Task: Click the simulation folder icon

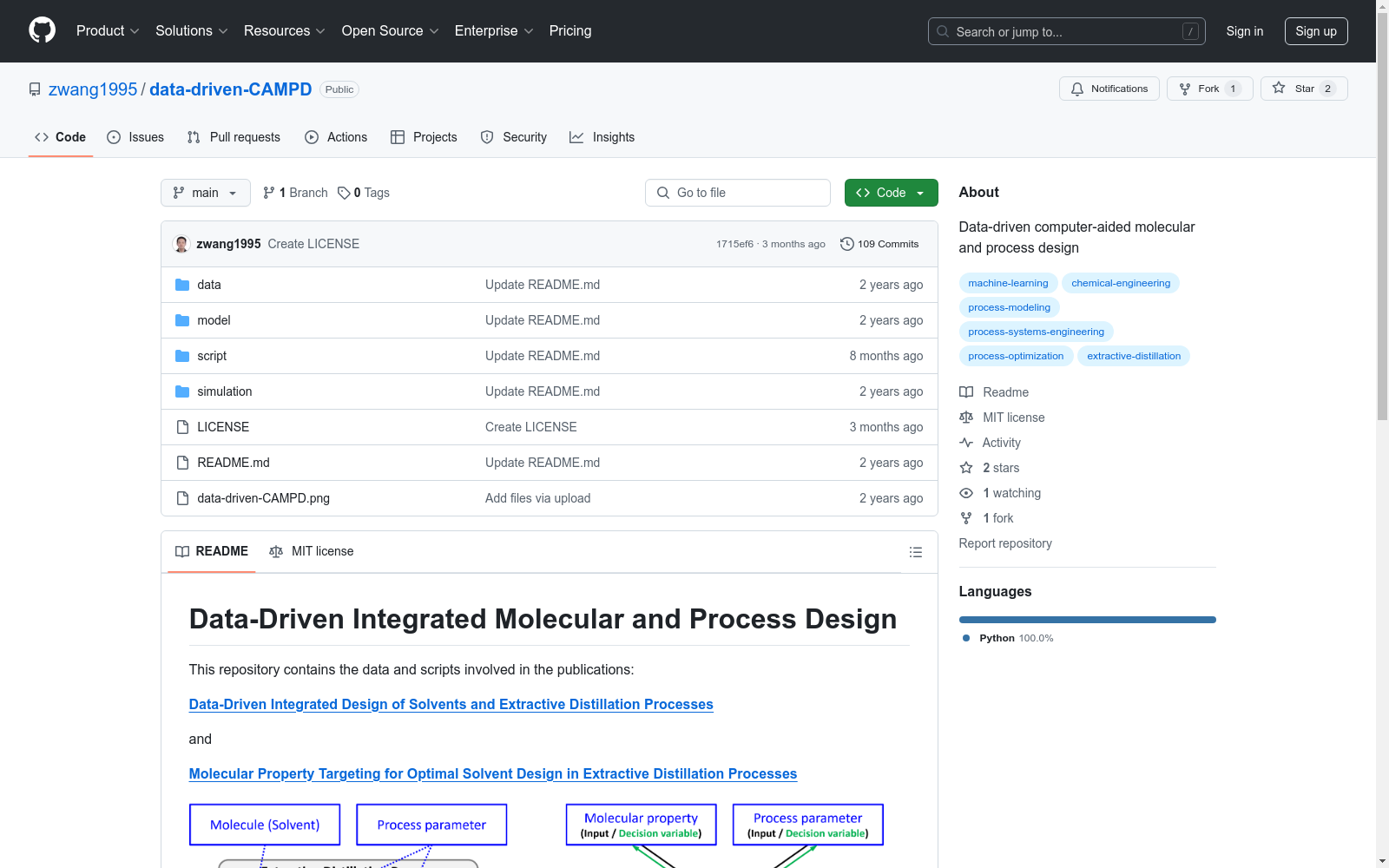Action: coord(182,391)
